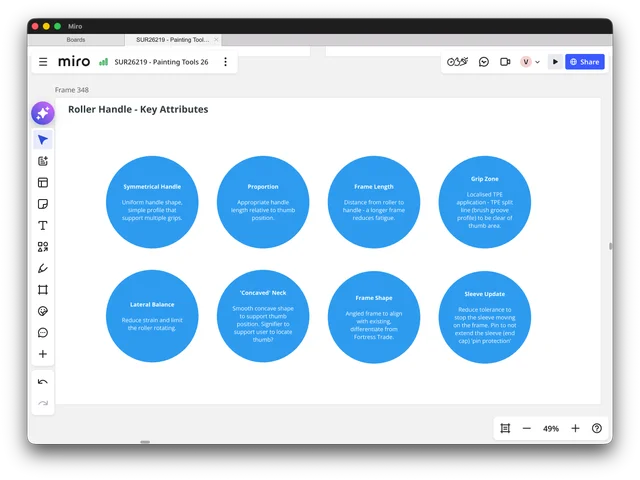The width and height of the screenshot is (640, 480).
Task: Click the green connection status icon
Action: click(x=103, y=62)
